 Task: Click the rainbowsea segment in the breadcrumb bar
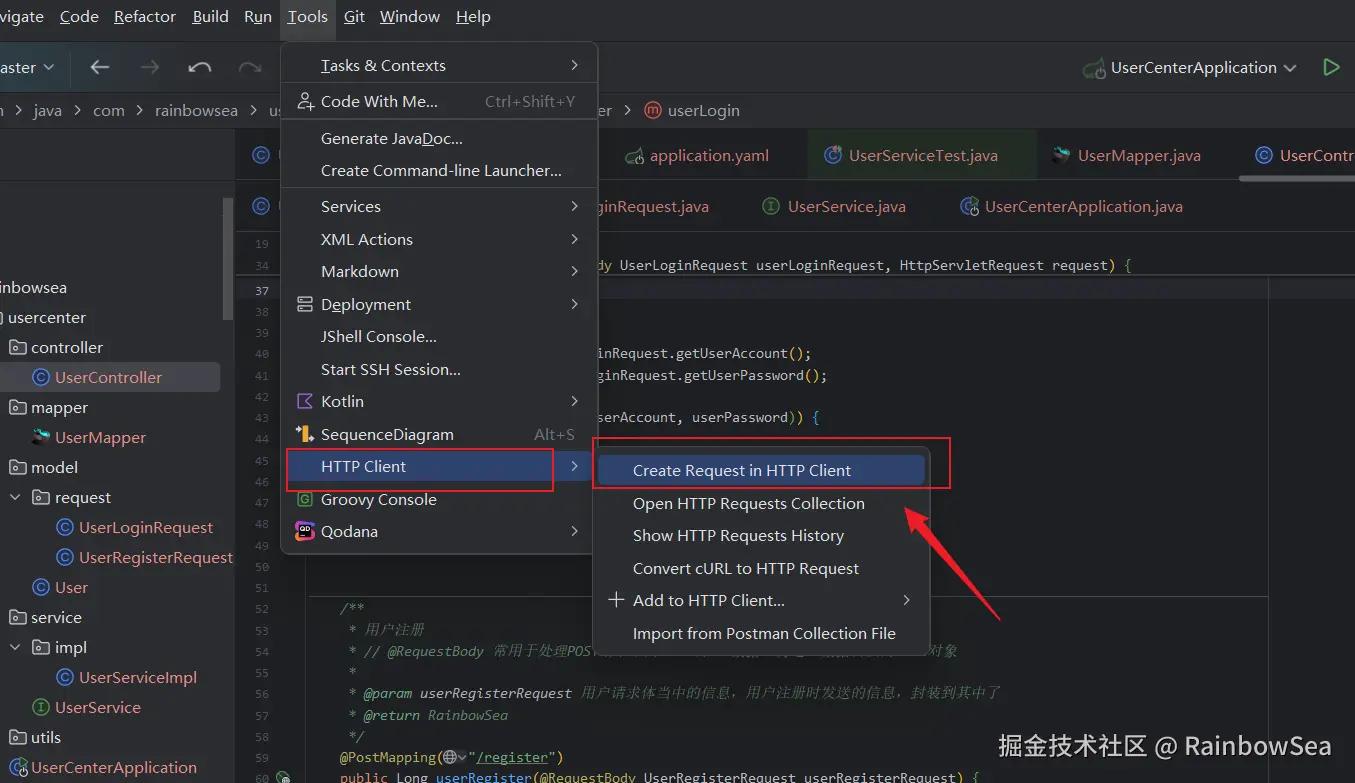point(196,111)
